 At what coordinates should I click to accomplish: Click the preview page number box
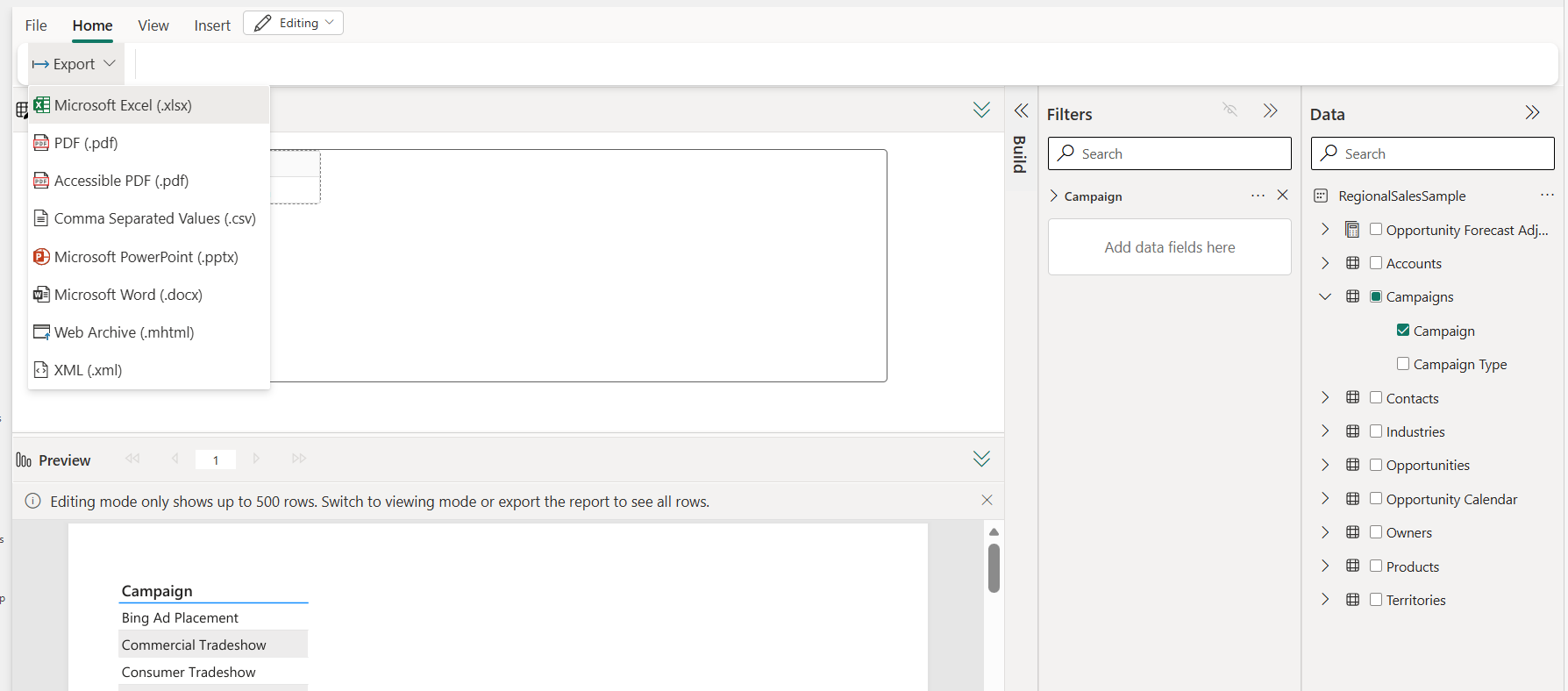click(216, 459)
